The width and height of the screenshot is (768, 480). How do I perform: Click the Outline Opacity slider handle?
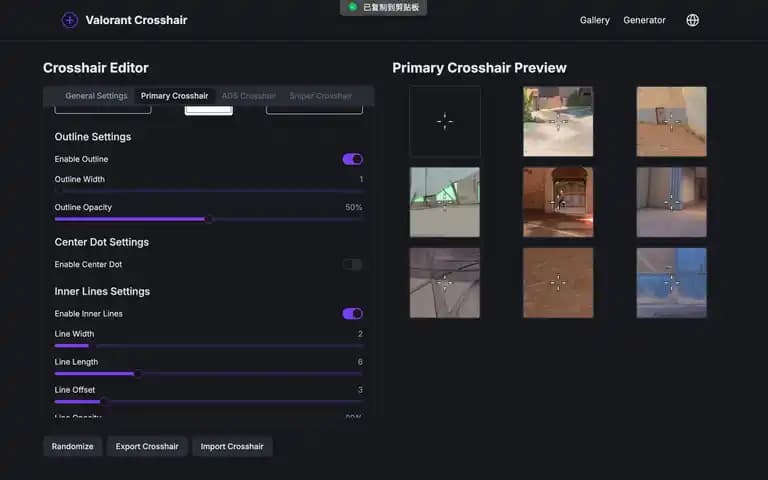pos(209,219)
